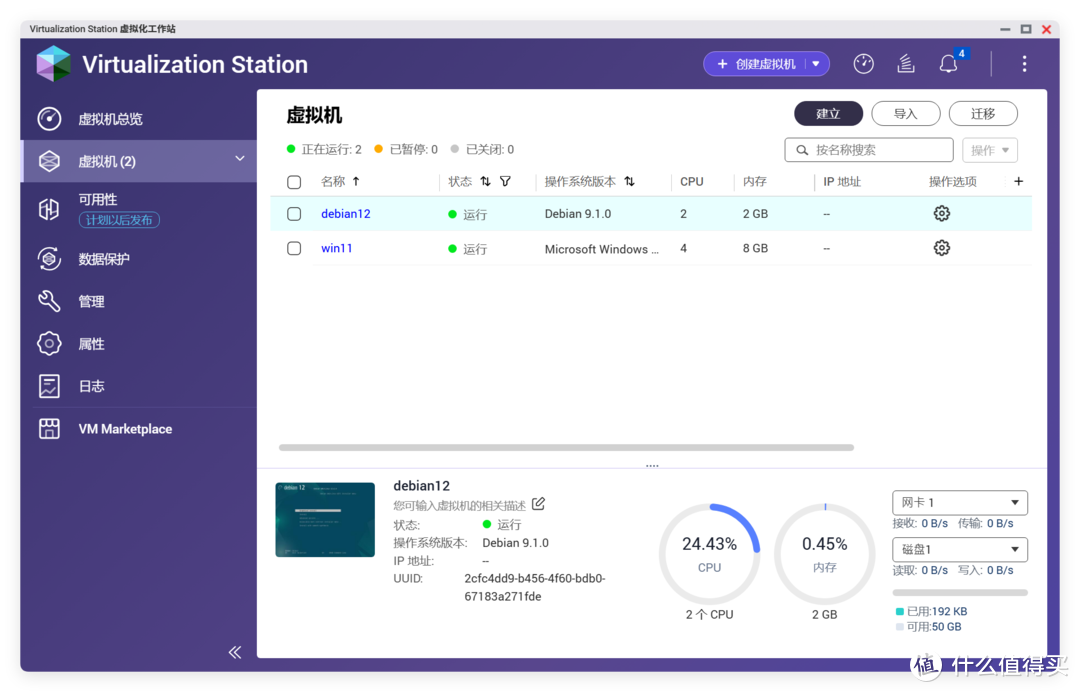Image resolution: width=1080 pixels, height=692 pixels.
Task: Click the stacked layers icon in header
Action: (x=906, y=64)
